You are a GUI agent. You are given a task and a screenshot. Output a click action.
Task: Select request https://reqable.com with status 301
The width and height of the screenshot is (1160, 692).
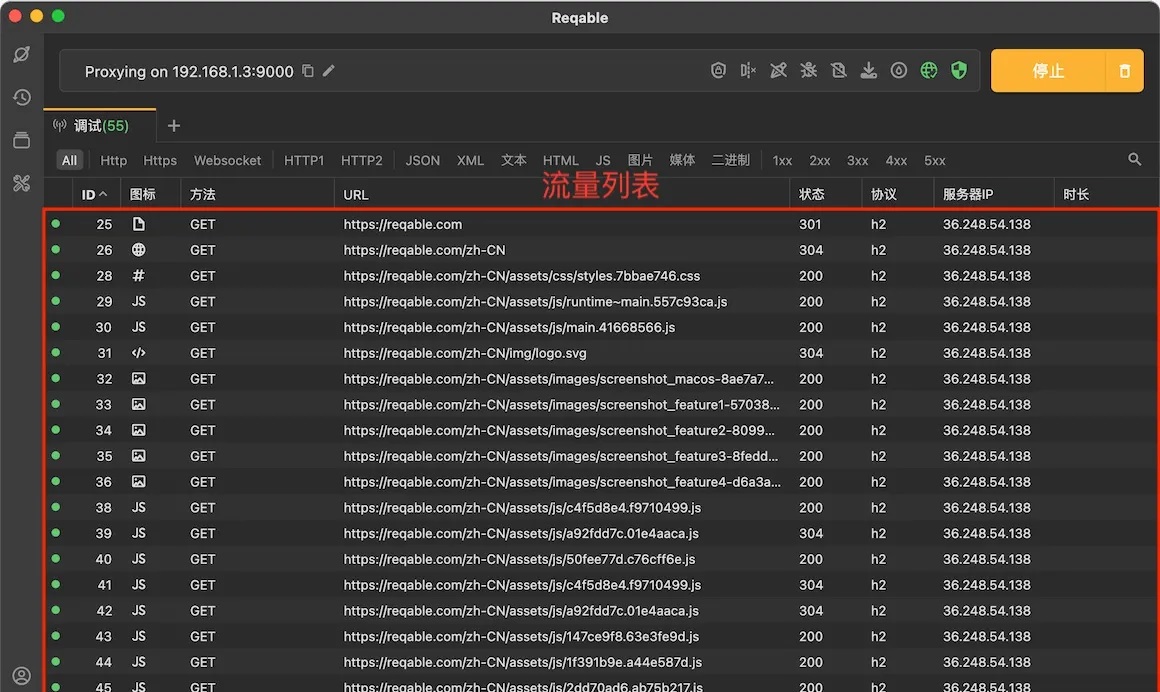(x=601, y=224)
